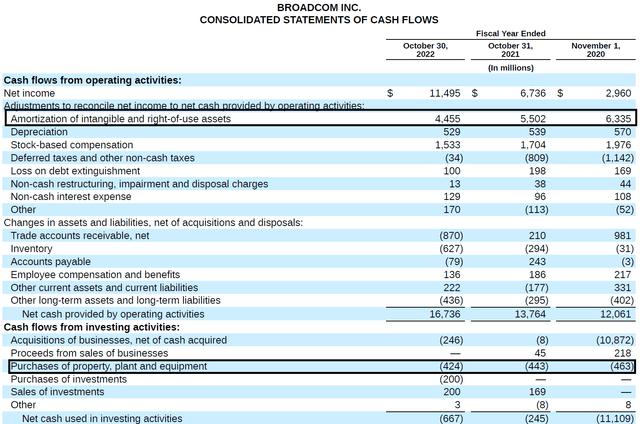This screenshot has width=640, height=424.
Task: Click operating 'Other' value (113)
Action: (x=536, y=210)
